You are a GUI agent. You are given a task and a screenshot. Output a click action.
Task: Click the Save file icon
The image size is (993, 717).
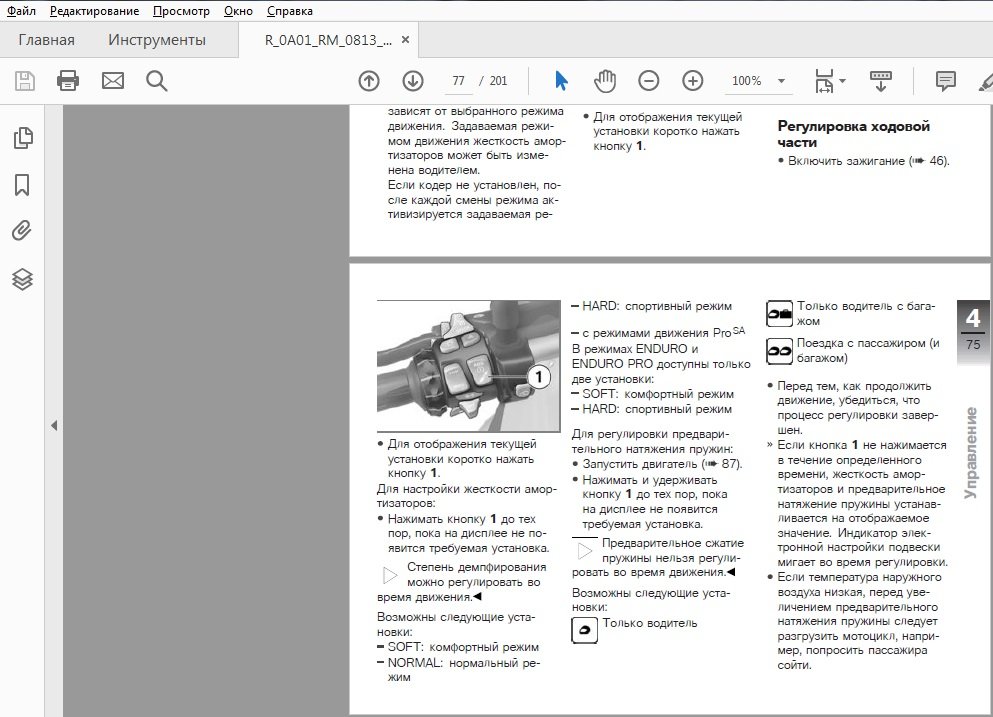coord(23,81)
